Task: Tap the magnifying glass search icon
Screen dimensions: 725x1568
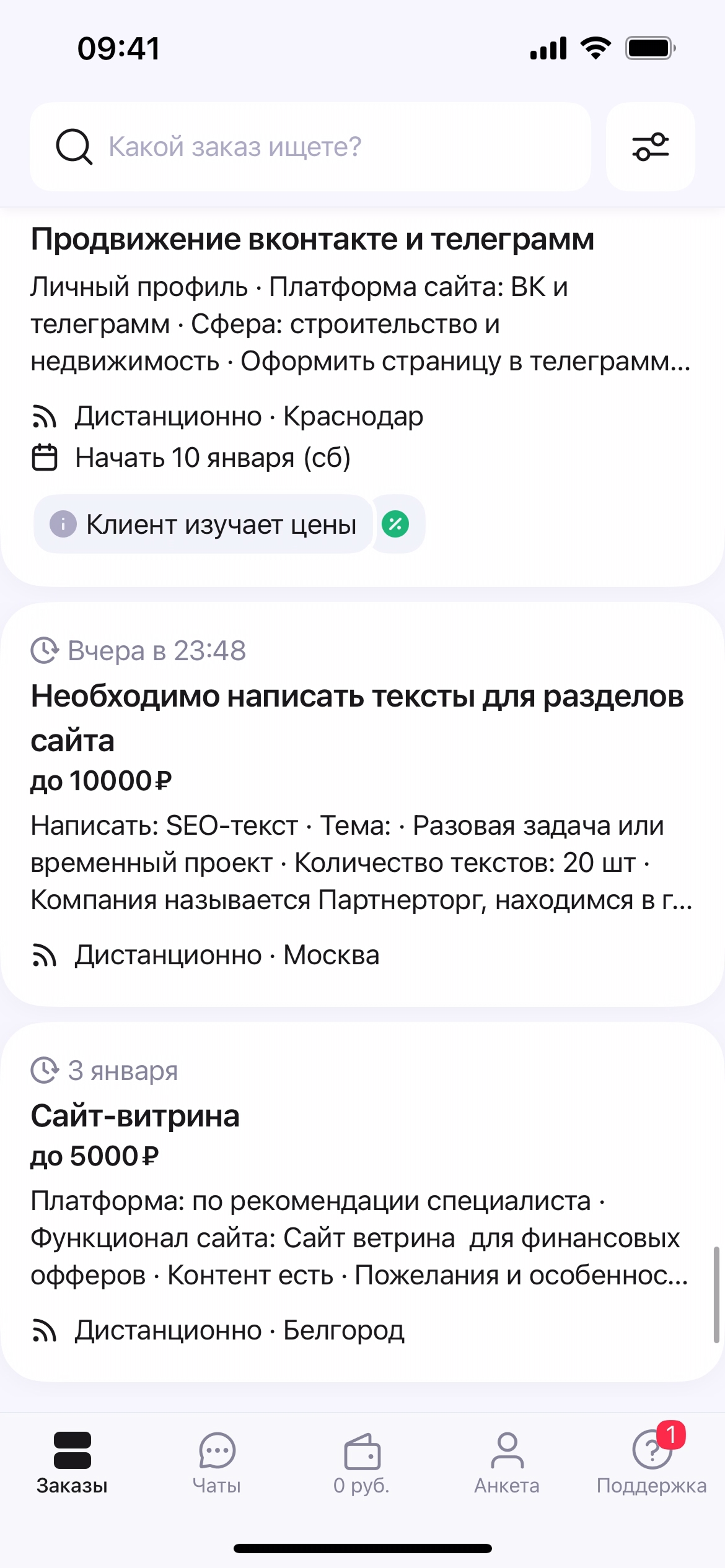Action: pos(74,147)
